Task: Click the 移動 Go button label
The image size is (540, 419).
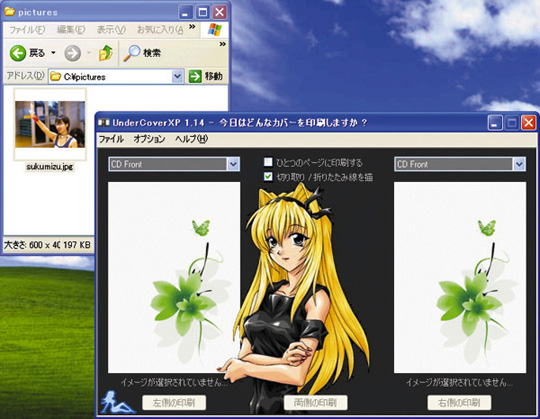Action: 214,76
